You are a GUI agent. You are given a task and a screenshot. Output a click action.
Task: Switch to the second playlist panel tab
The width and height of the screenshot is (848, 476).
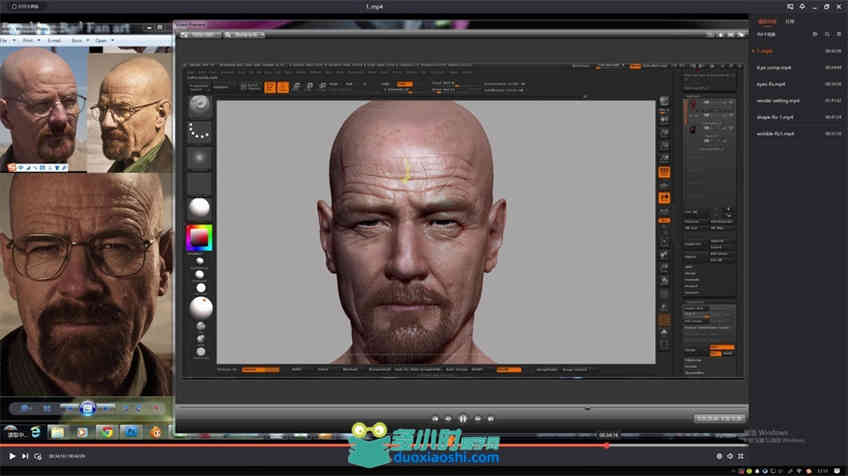point(790,21)
